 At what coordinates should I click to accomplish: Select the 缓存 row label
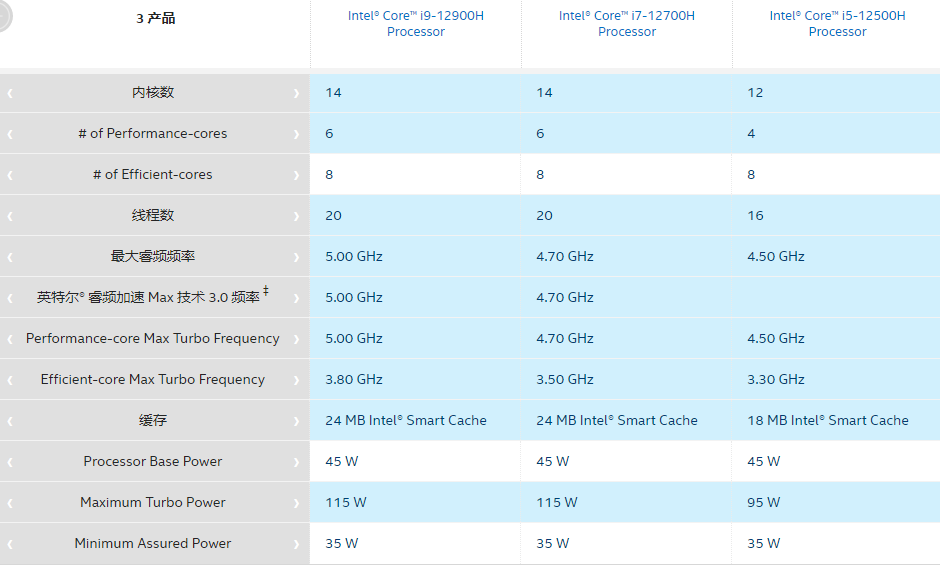pos(153,420)
